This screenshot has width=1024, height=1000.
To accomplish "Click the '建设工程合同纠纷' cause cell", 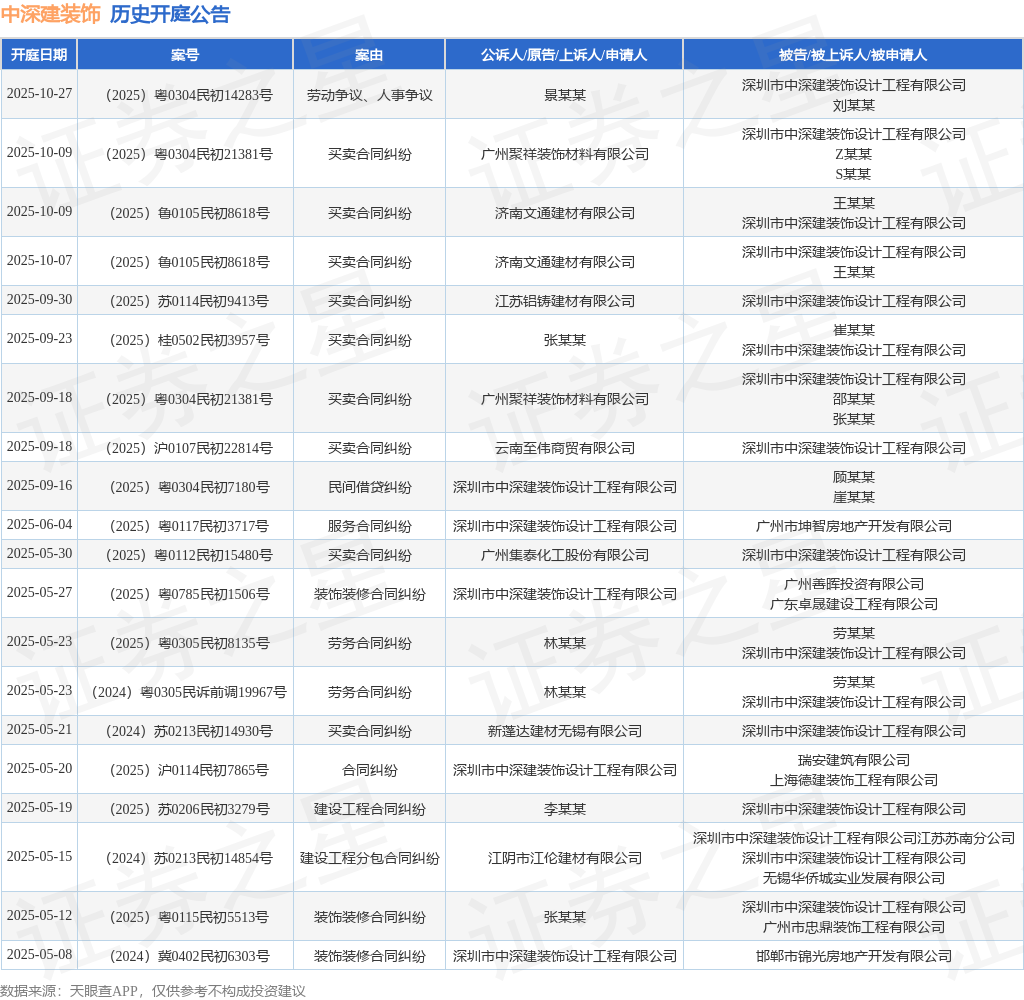I will (370, 809).
